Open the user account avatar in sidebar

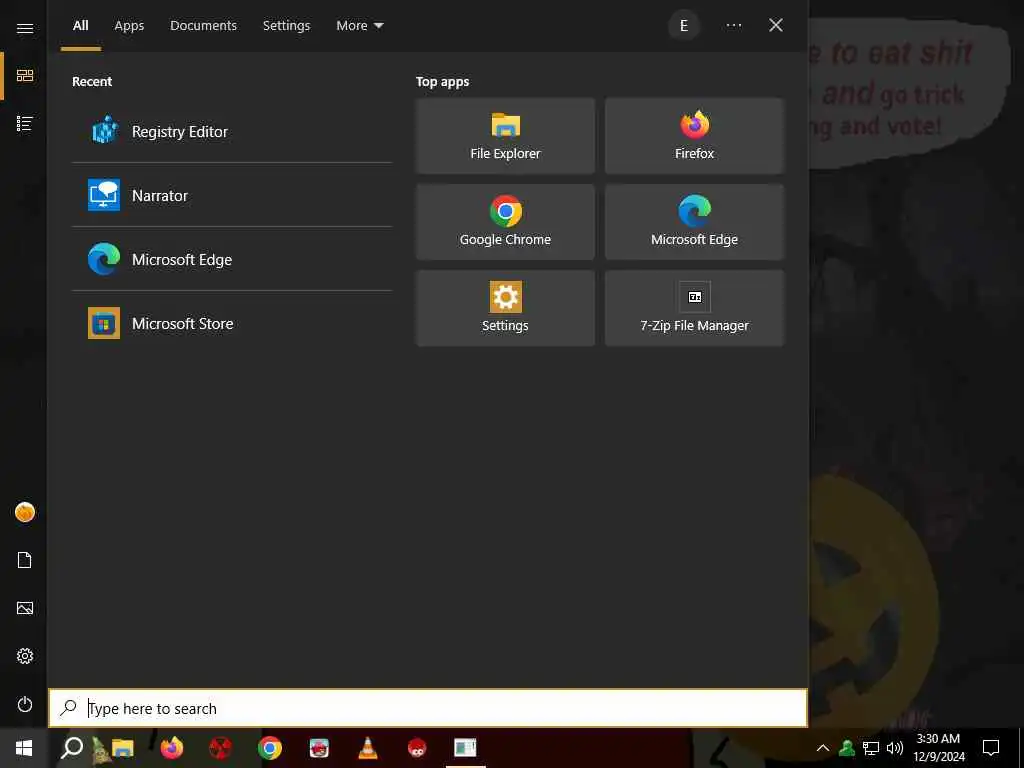(x=24, y=512)
